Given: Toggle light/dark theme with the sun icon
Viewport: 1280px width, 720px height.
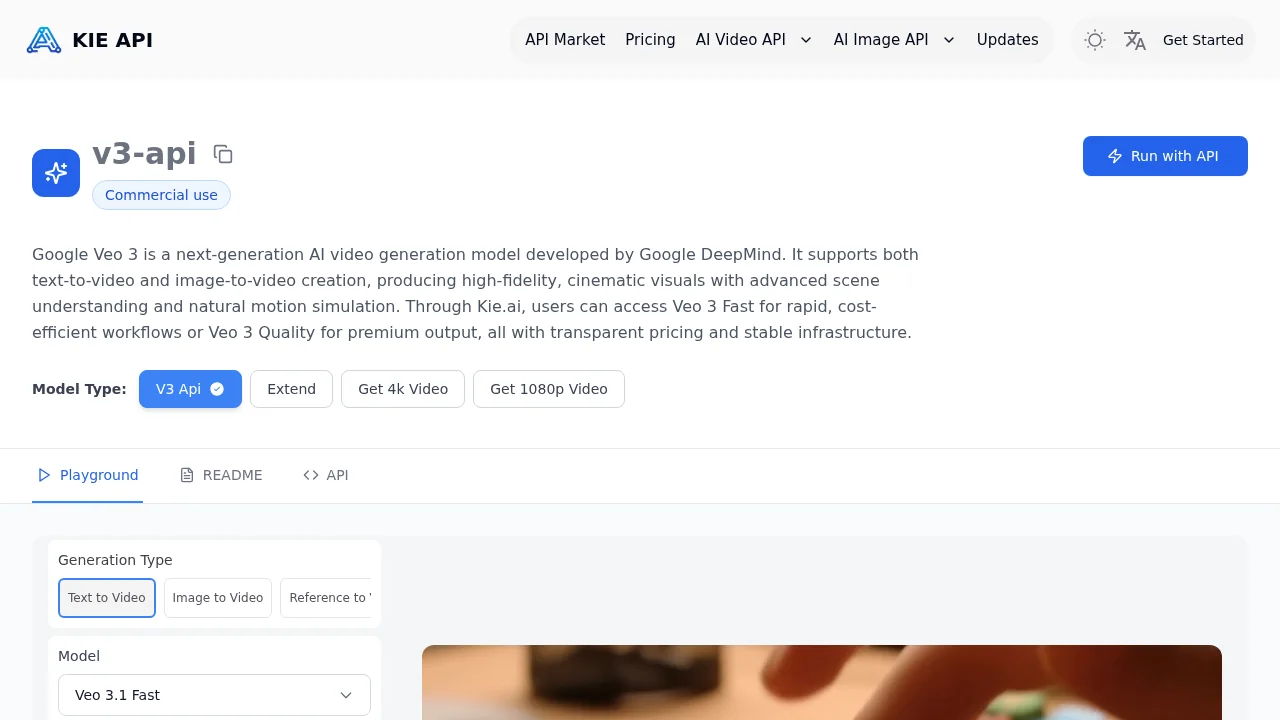Looking at the screenshot, I should coord(1094,40).
